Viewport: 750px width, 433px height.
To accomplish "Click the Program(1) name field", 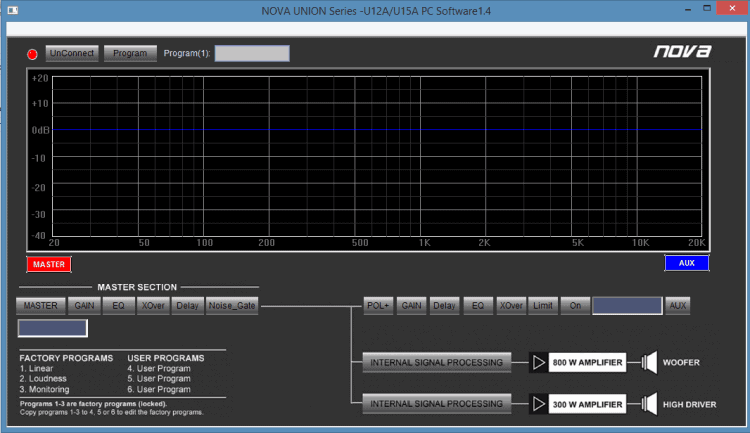I will click(x=252, y=53).
